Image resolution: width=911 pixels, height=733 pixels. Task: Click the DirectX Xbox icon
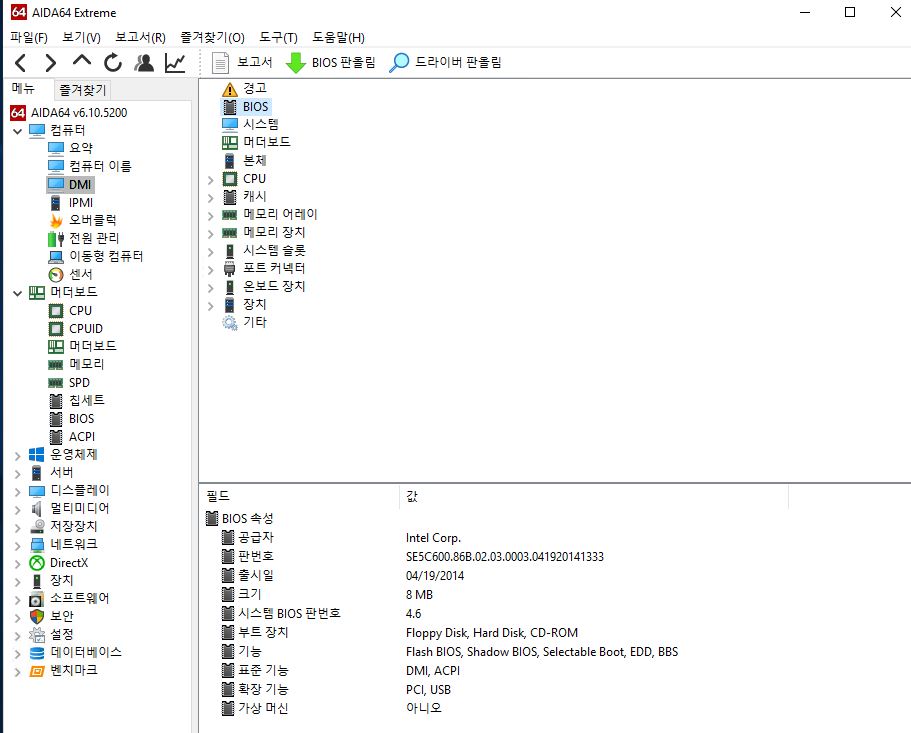(37, 563)
